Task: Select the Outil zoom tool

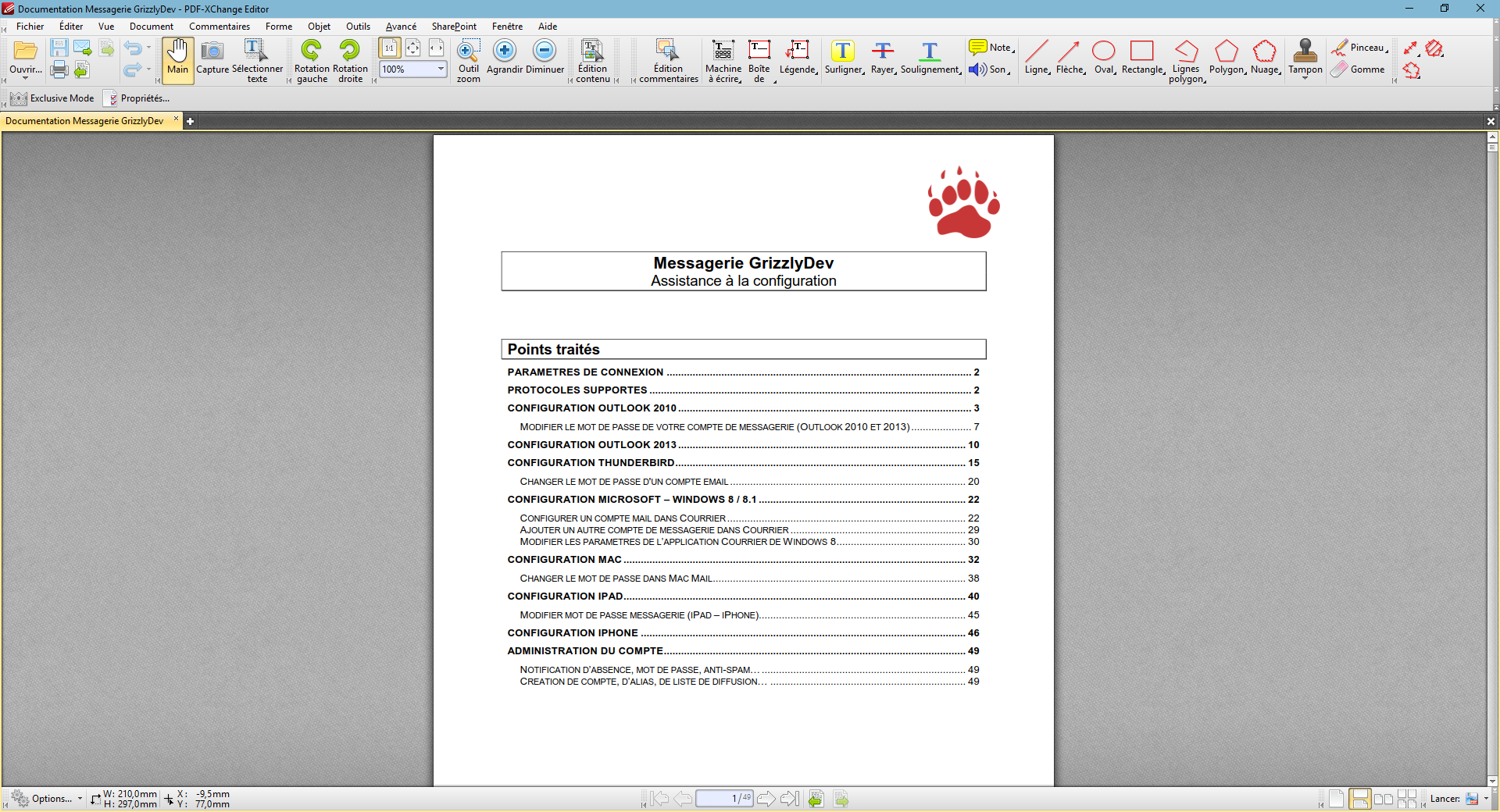Action: click(x=469, y=60)
